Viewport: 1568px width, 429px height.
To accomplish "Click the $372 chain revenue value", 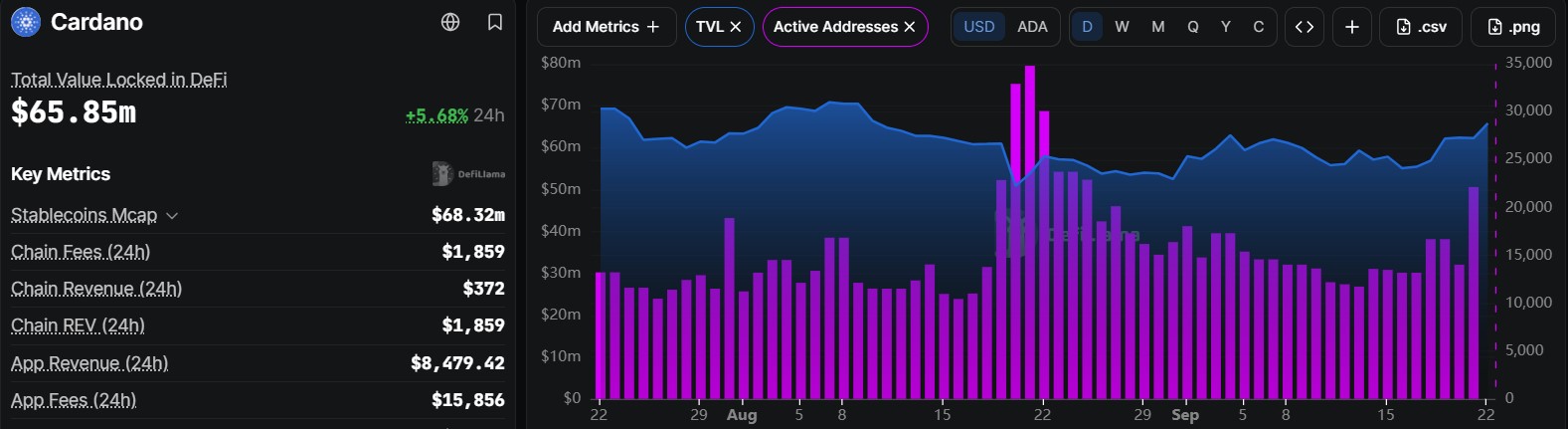I will click(484, 289).
